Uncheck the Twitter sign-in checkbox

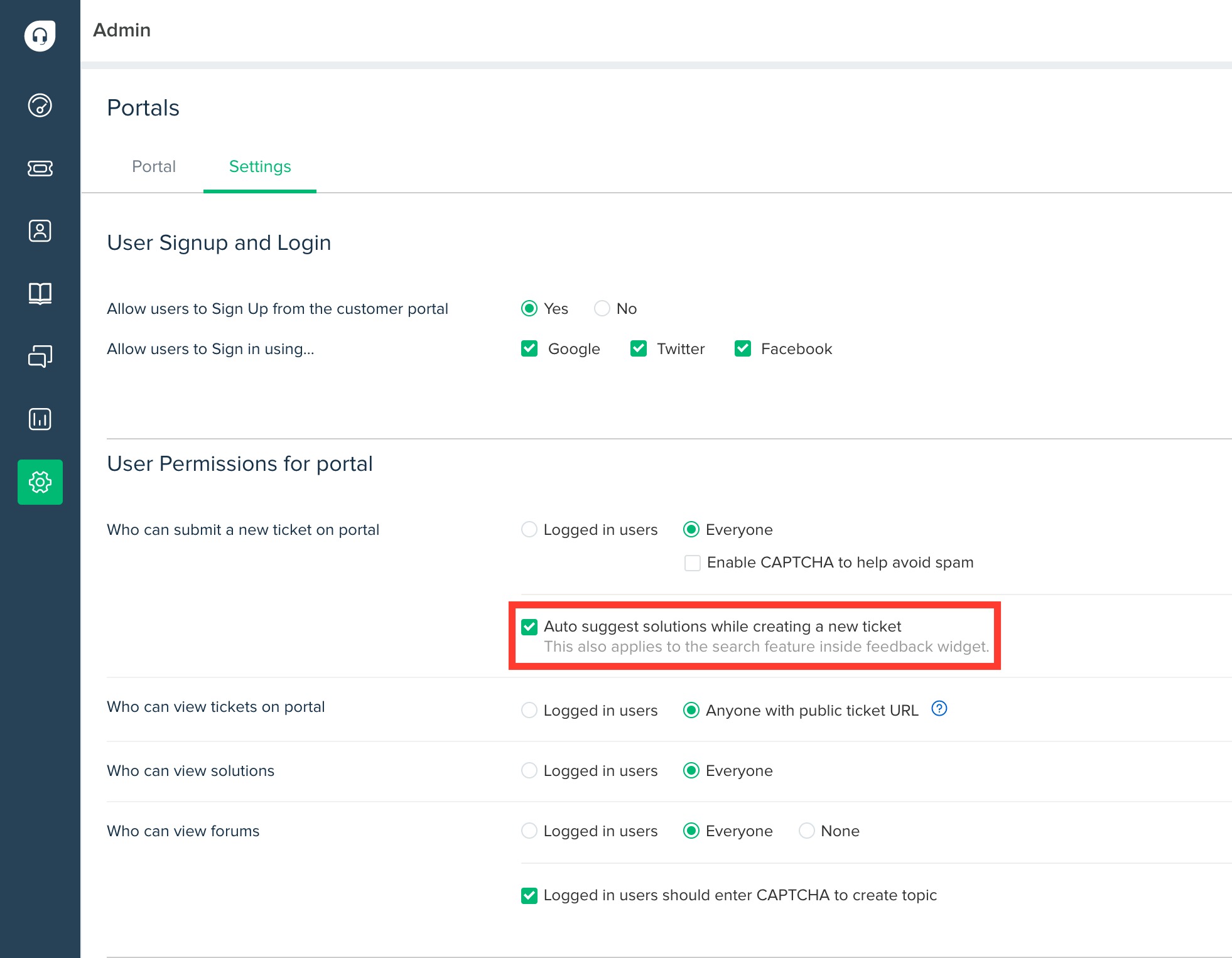point(639,348)
